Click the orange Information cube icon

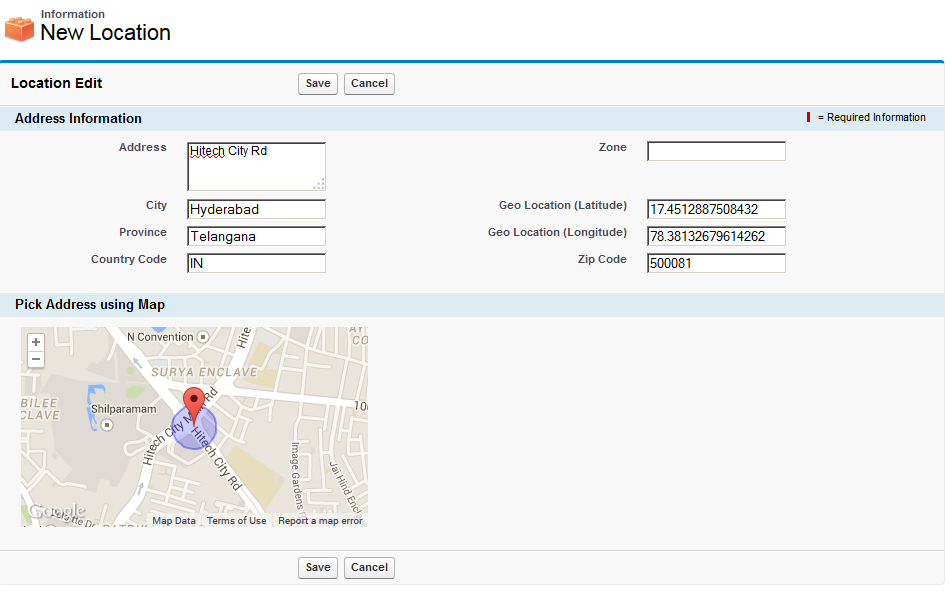click(19, 29)
